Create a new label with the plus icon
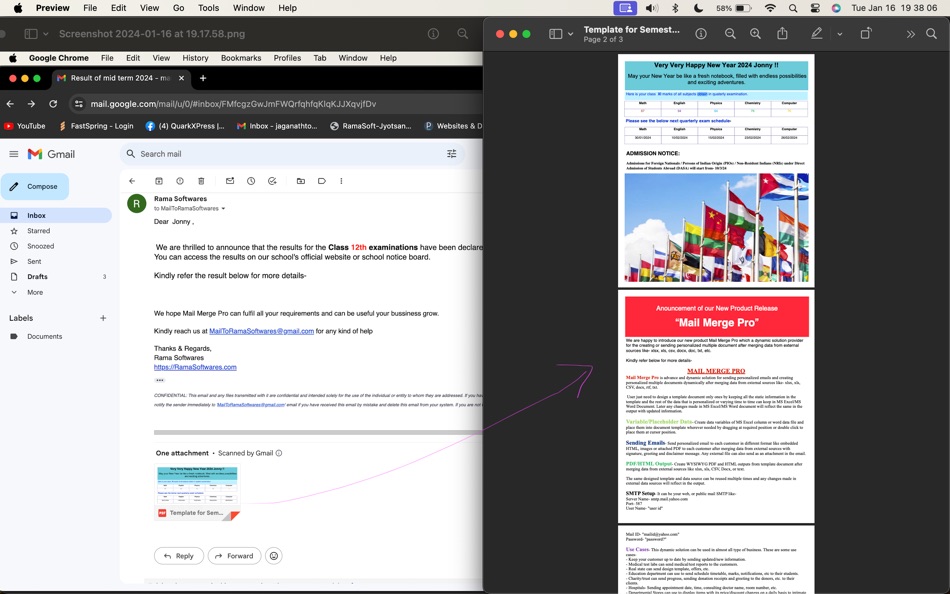 (103, 318)
